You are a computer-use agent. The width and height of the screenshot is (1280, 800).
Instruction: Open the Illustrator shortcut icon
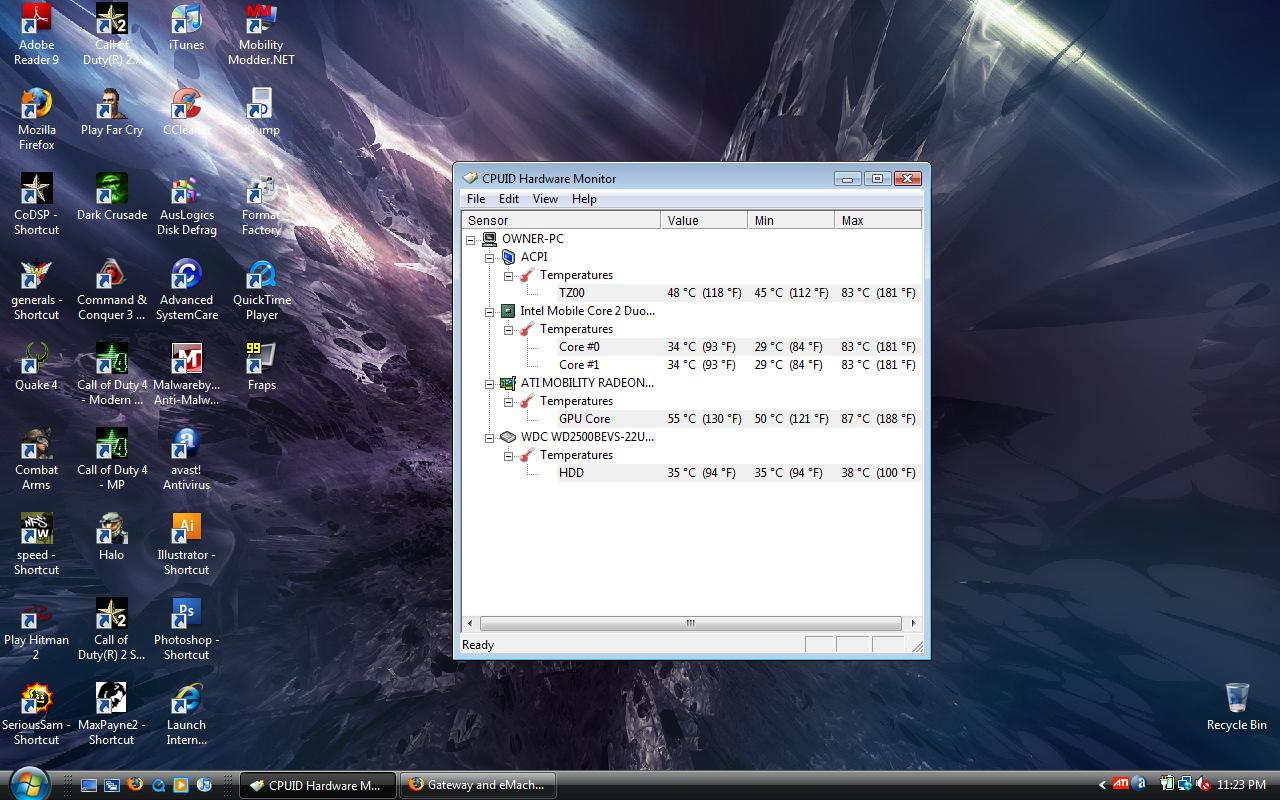(186, 545)
